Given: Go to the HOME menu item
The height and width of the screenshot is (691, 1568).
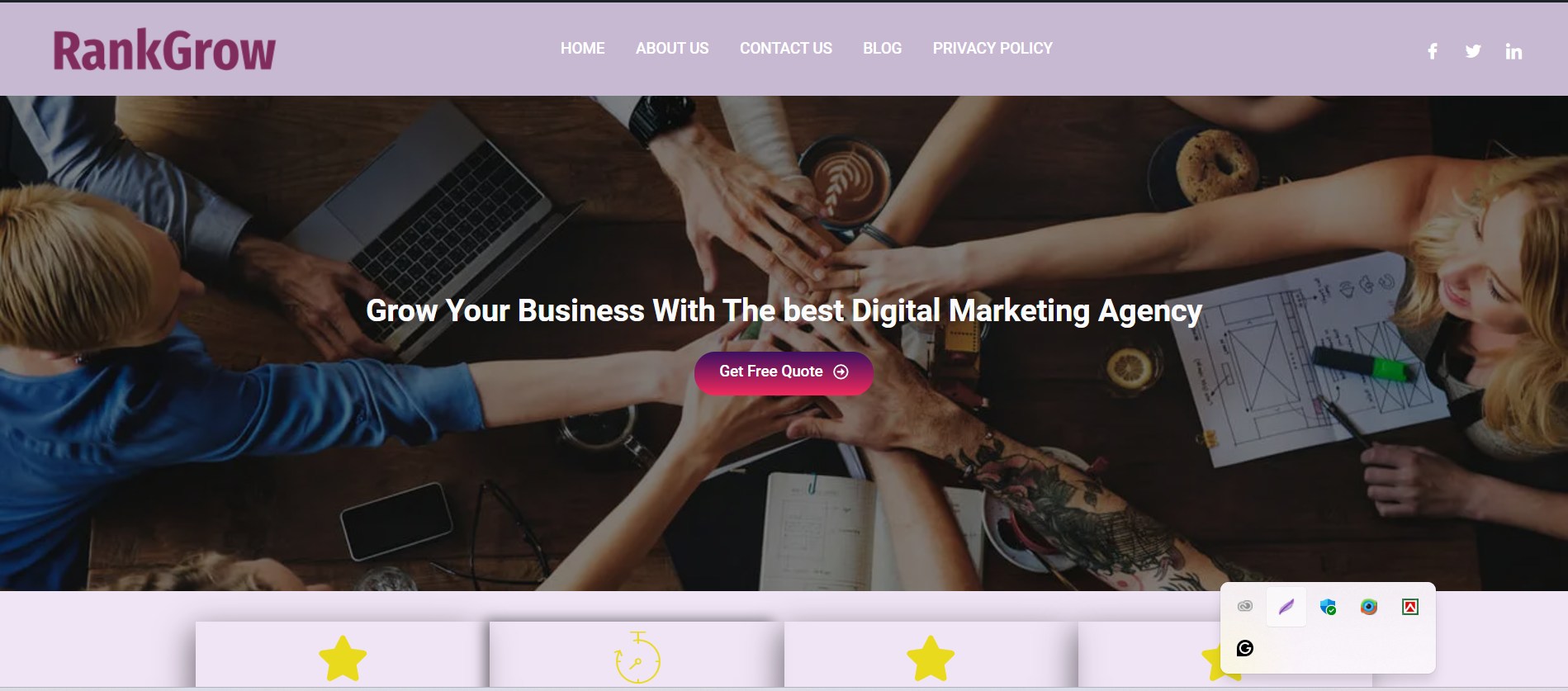Looking at the screenshot, I should (x=582, y=49).
